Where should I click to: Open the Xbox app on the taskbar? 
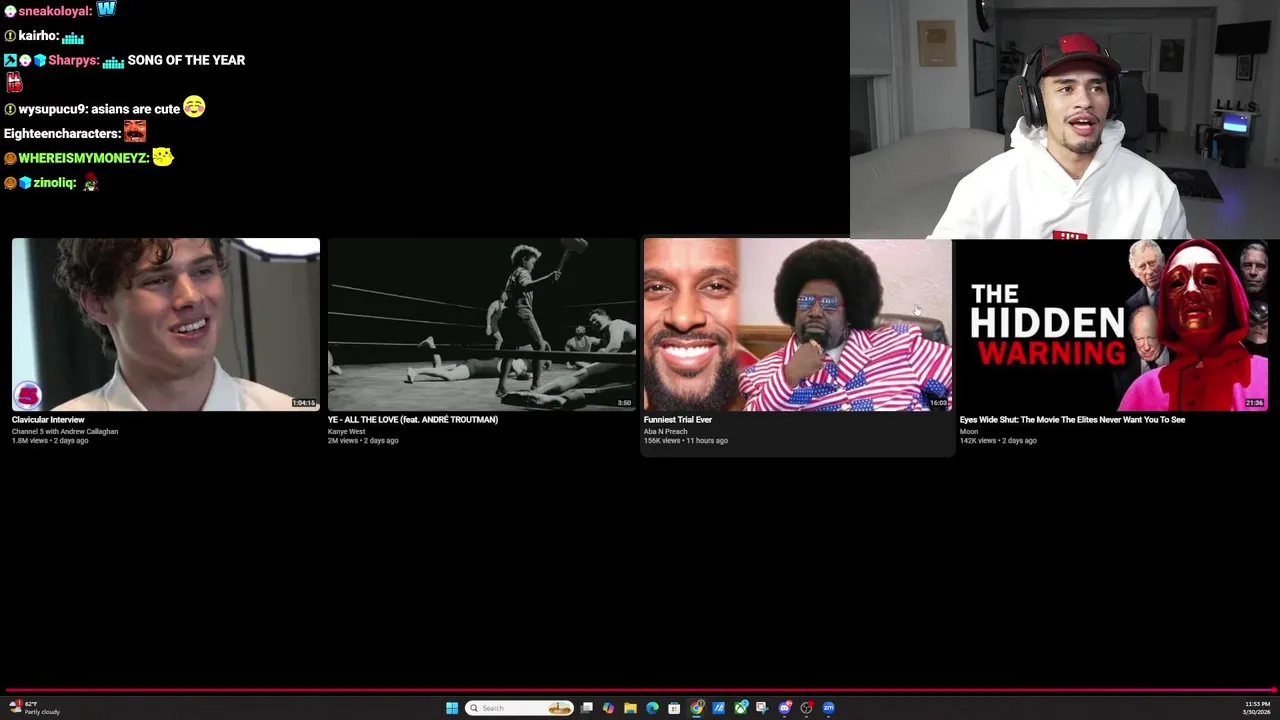coord(741,708)
